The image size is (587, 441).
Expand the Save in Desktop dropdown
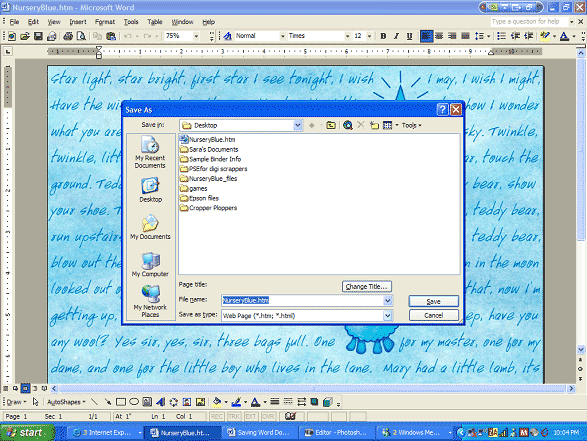(x=298, y=125)
